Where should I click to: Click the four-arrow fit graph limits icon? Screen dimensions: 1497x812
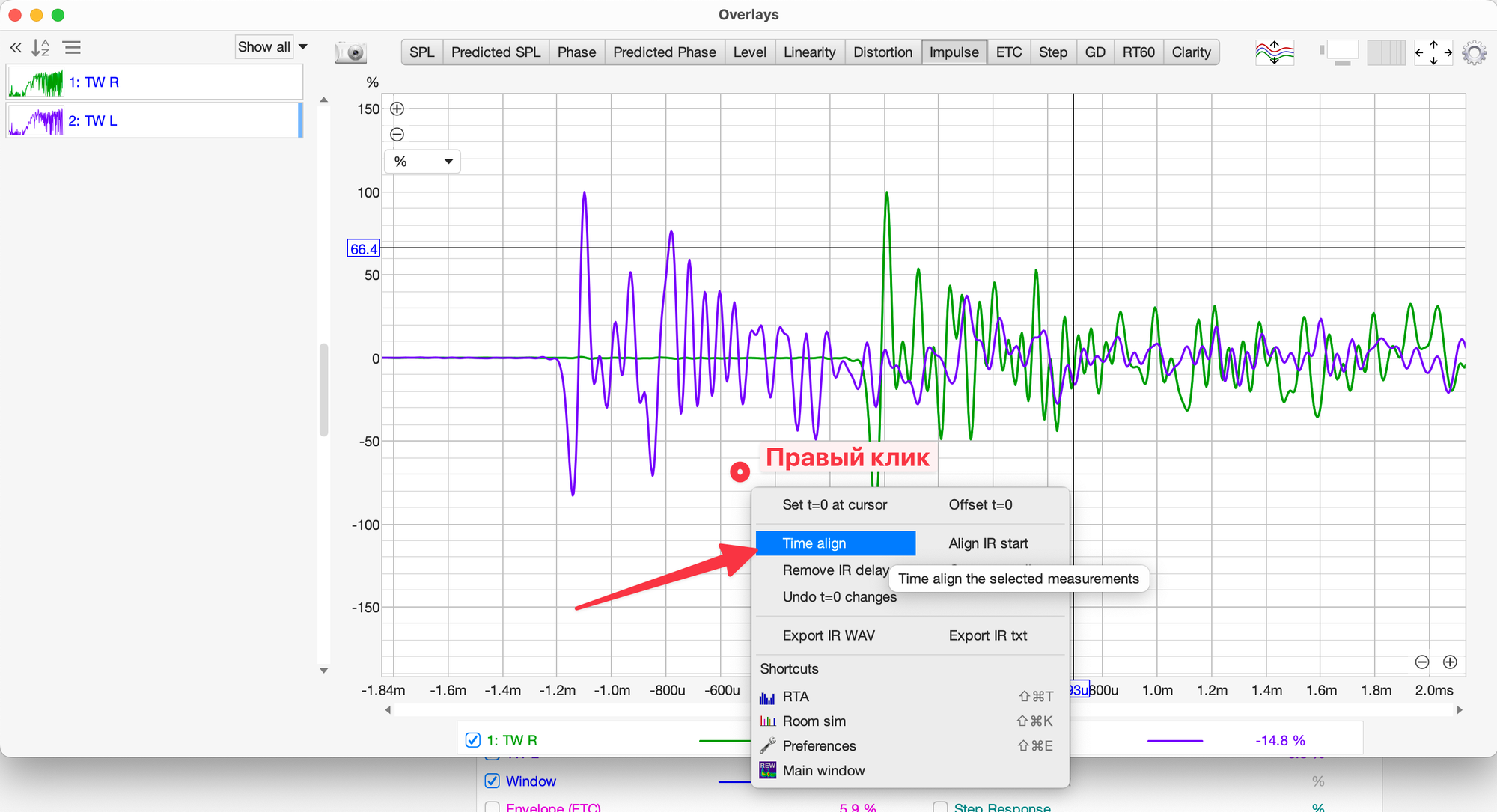tap(1433, 52)
